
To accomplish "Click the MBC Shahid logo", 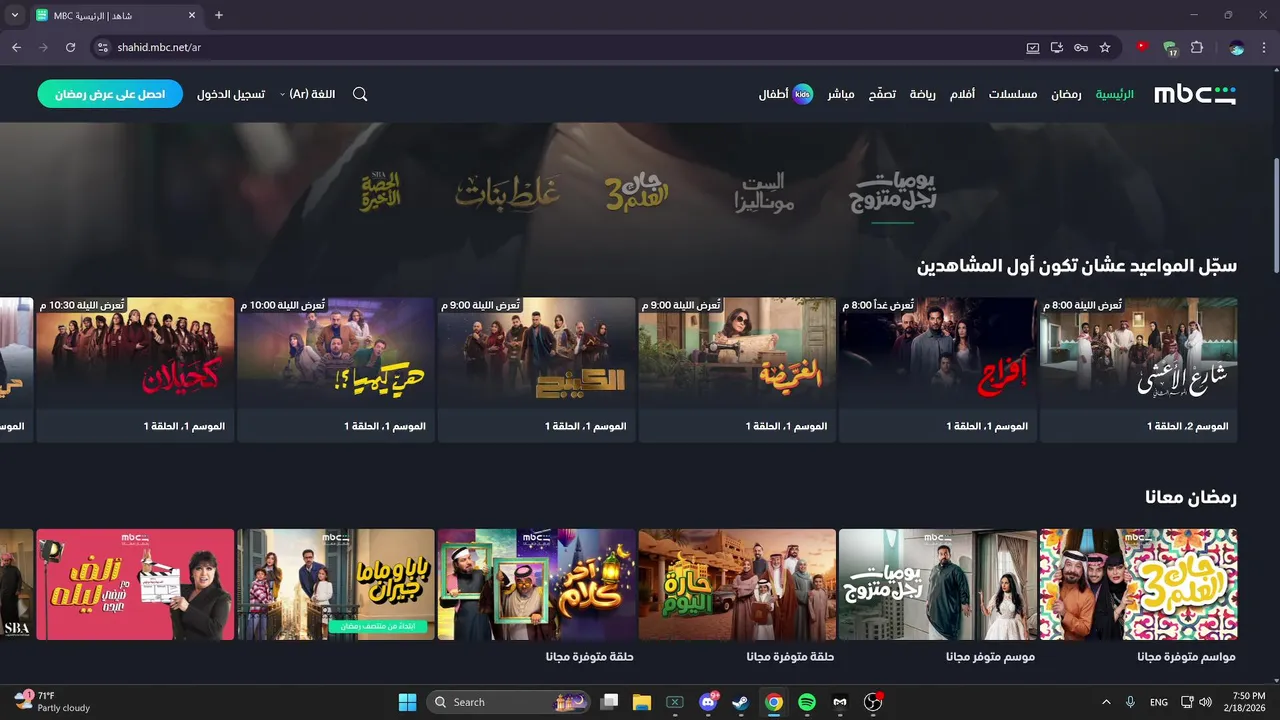I will [x=1195, y=94].
